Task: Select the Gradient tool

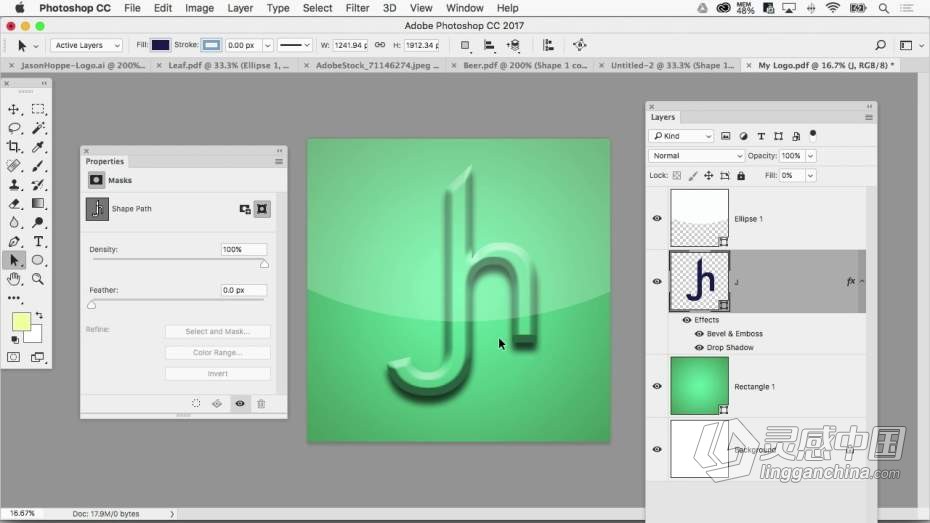Action: pyautogui.click(x=38, y=204)
